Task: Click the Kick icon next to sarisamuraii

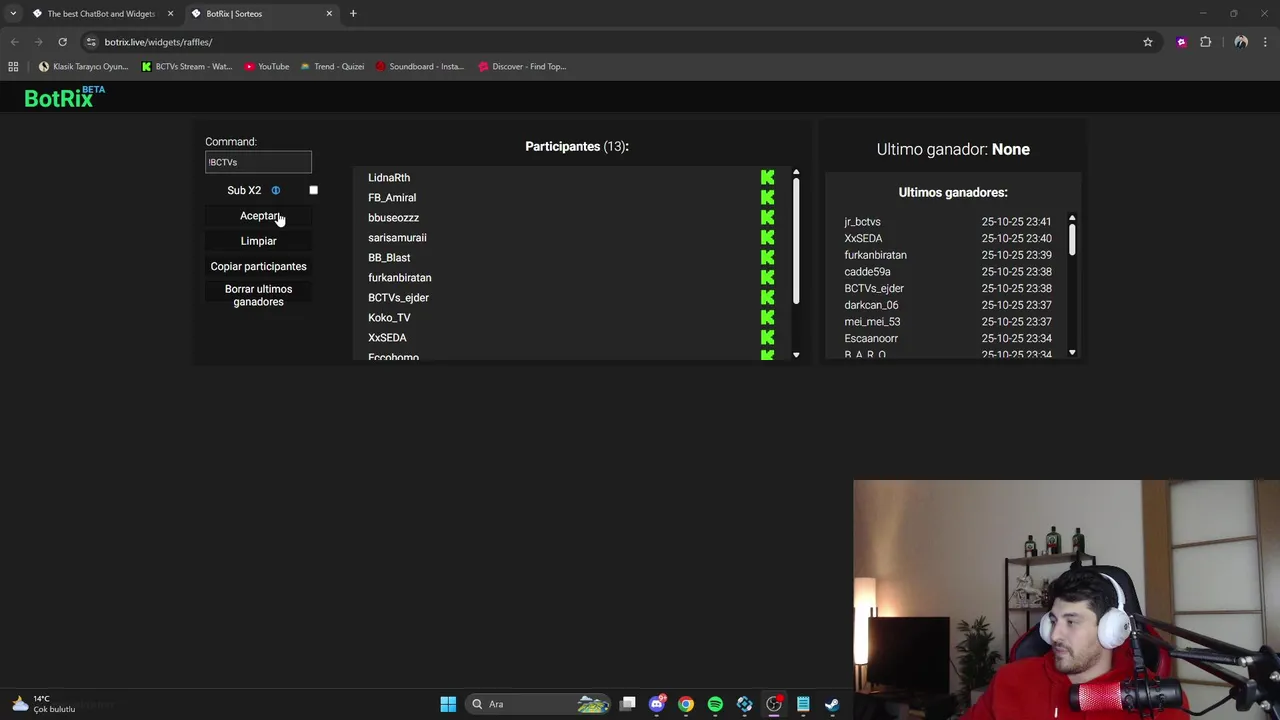Action: [x=767, y=237]
